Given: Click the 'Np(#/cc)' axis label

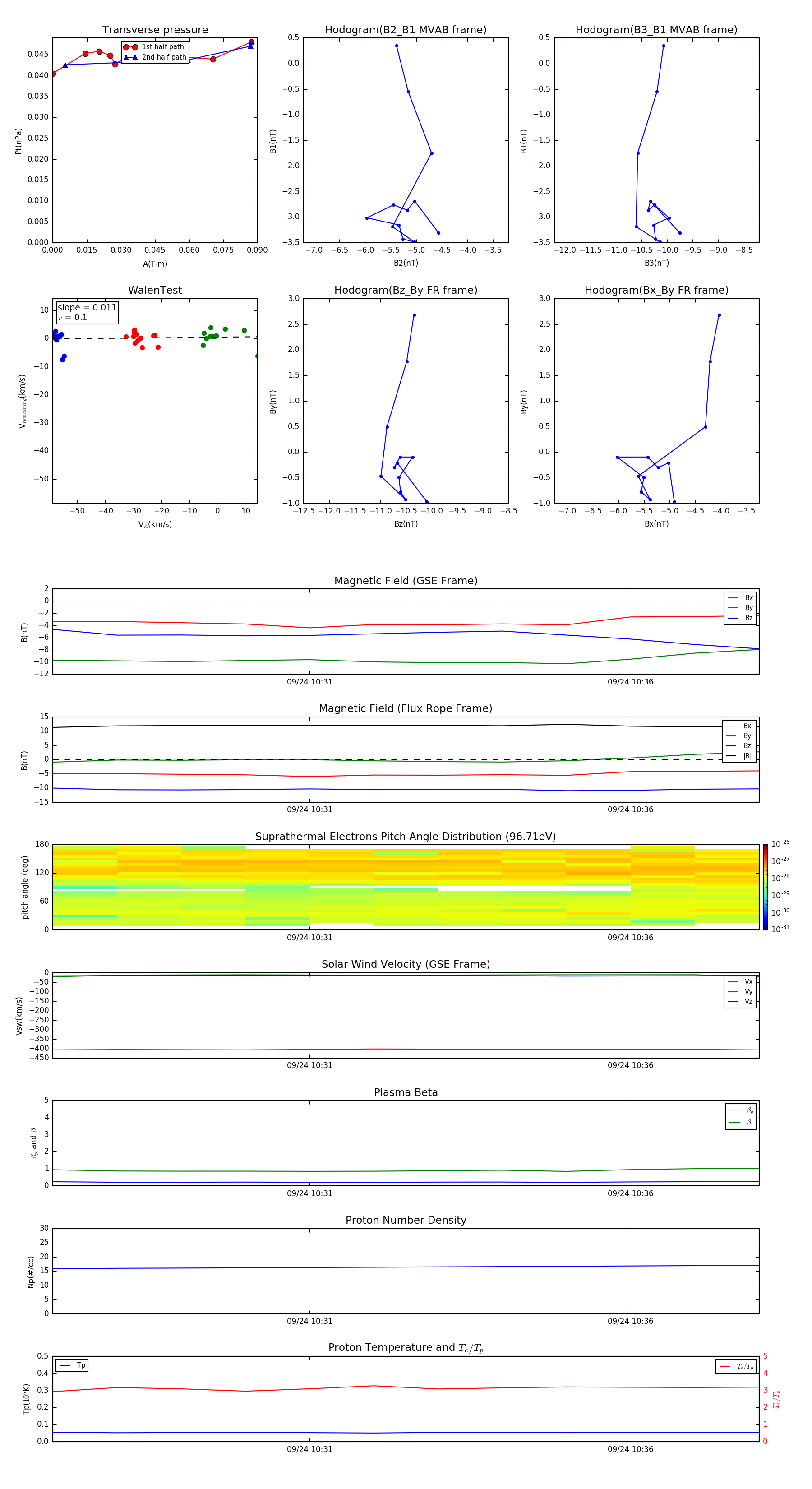Looking at the screenshot, I should (31, 1271).
